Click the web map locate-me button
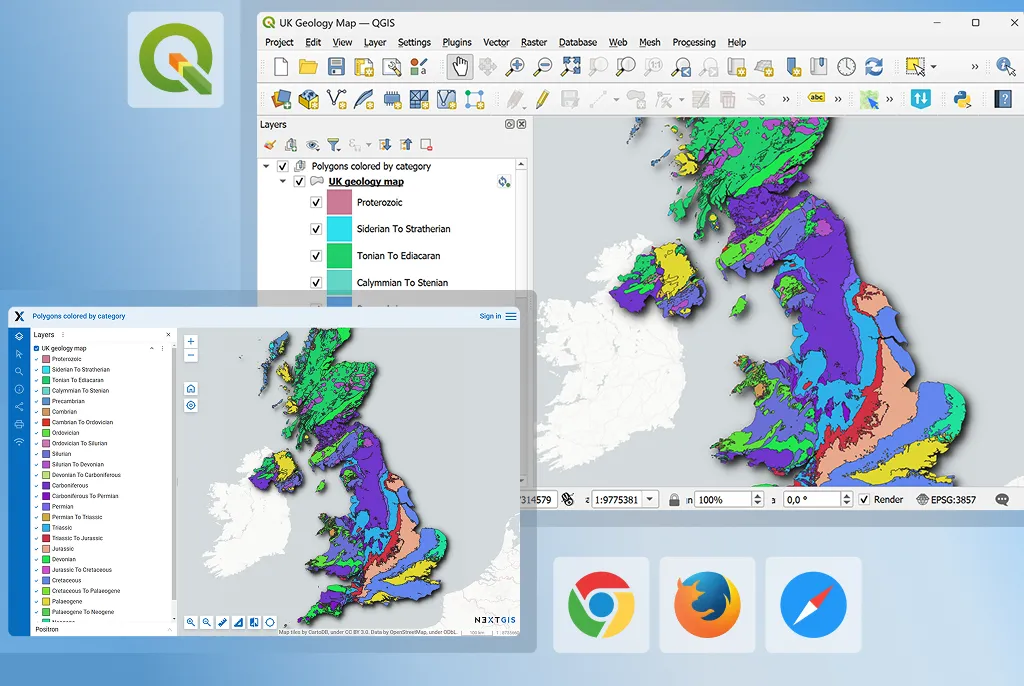1024x686 pixels. 191,405
